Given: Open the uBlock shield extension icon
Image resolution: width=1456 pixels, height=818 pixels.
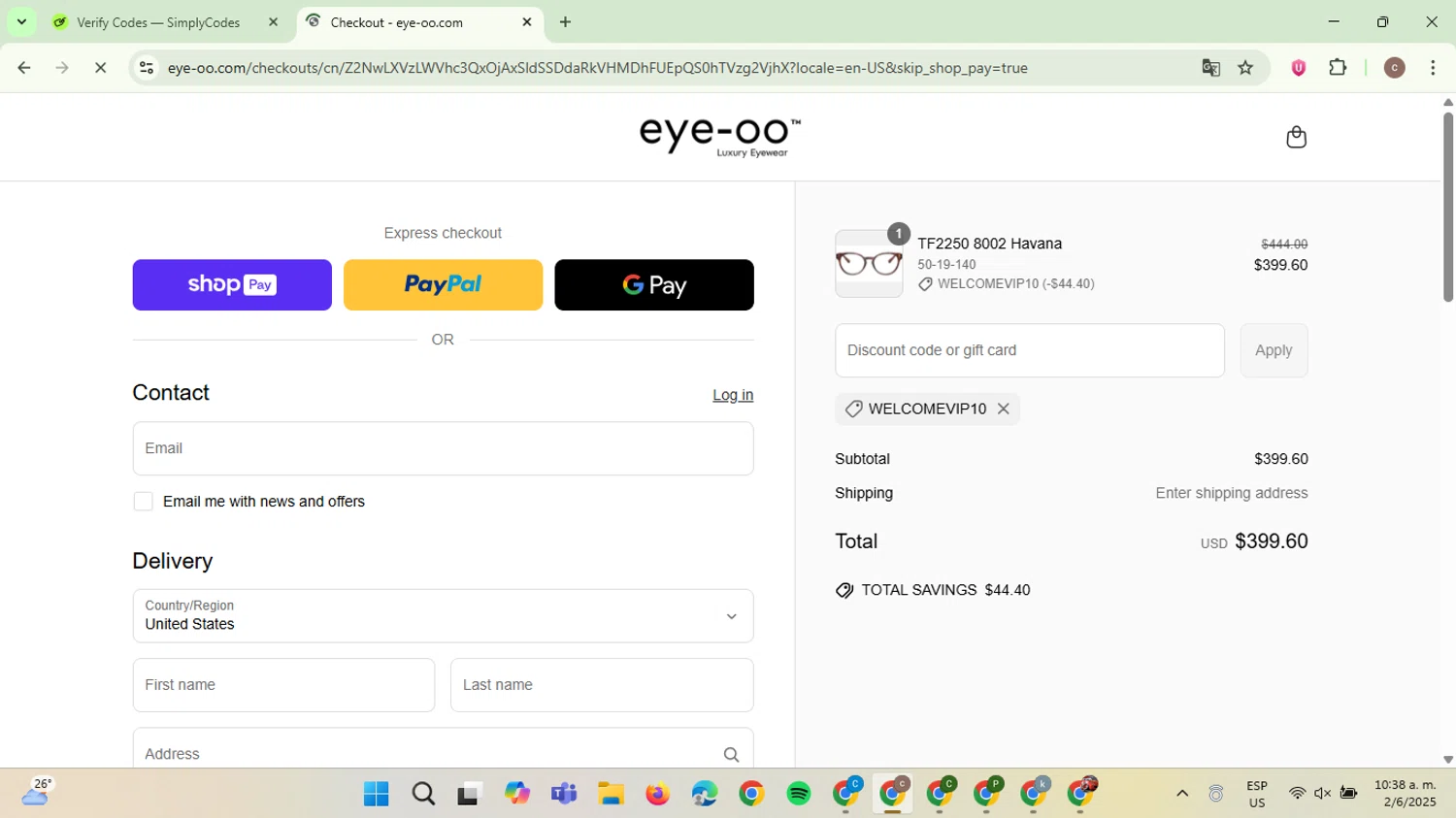Looking at the screenshot, I should point(1298,68).
